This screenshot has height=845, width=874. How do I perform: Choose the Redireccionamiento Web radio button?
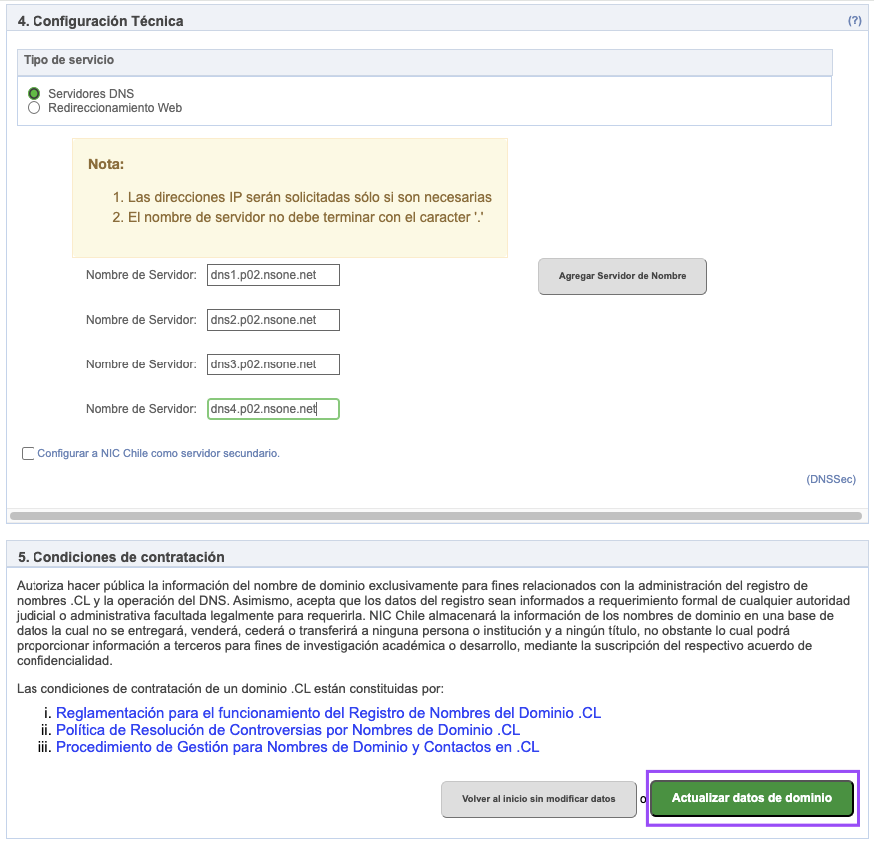34,108
